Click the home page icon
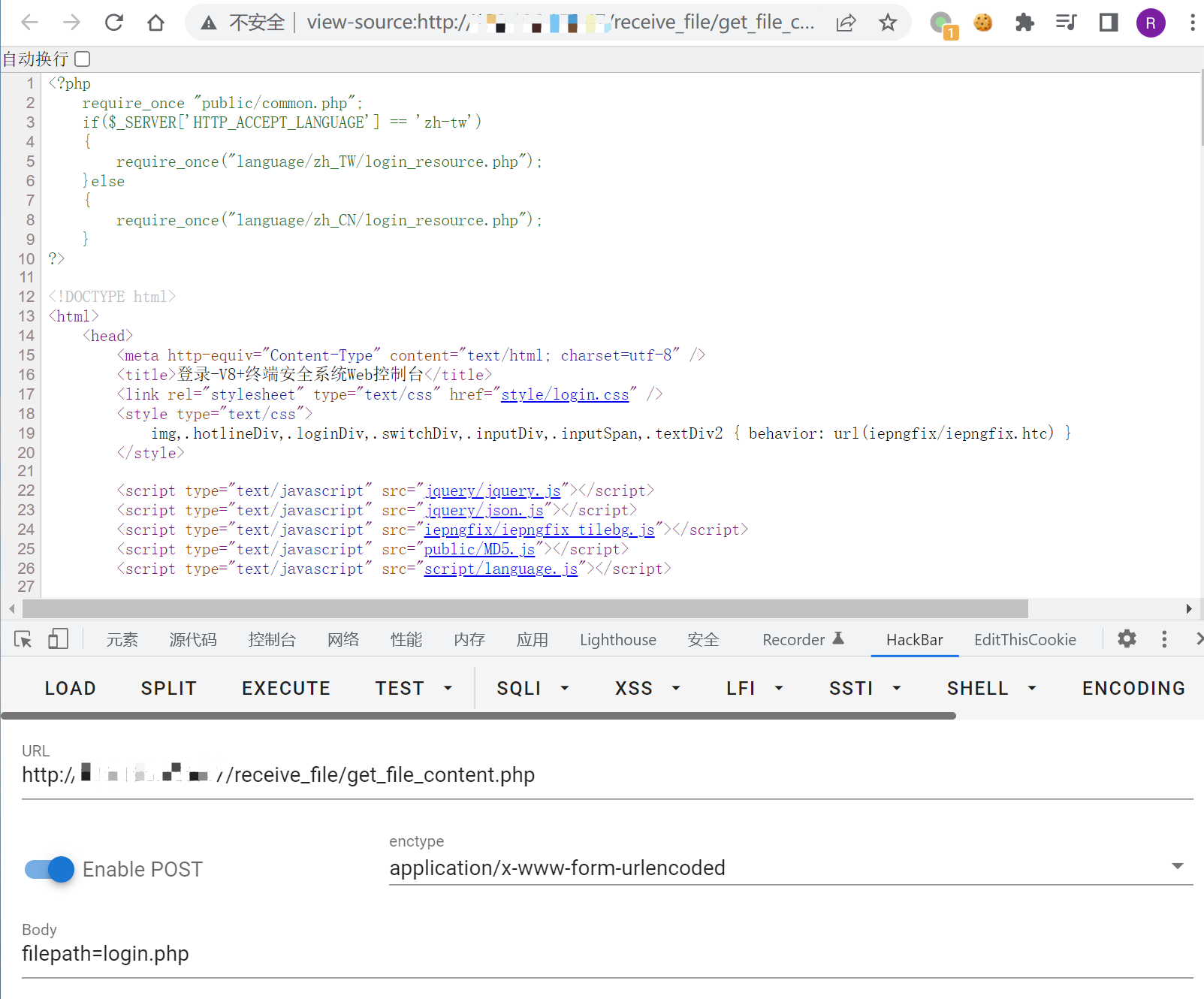Viewport: 1204px width, 999px height. pyautogui.click(x=155, y=23)
